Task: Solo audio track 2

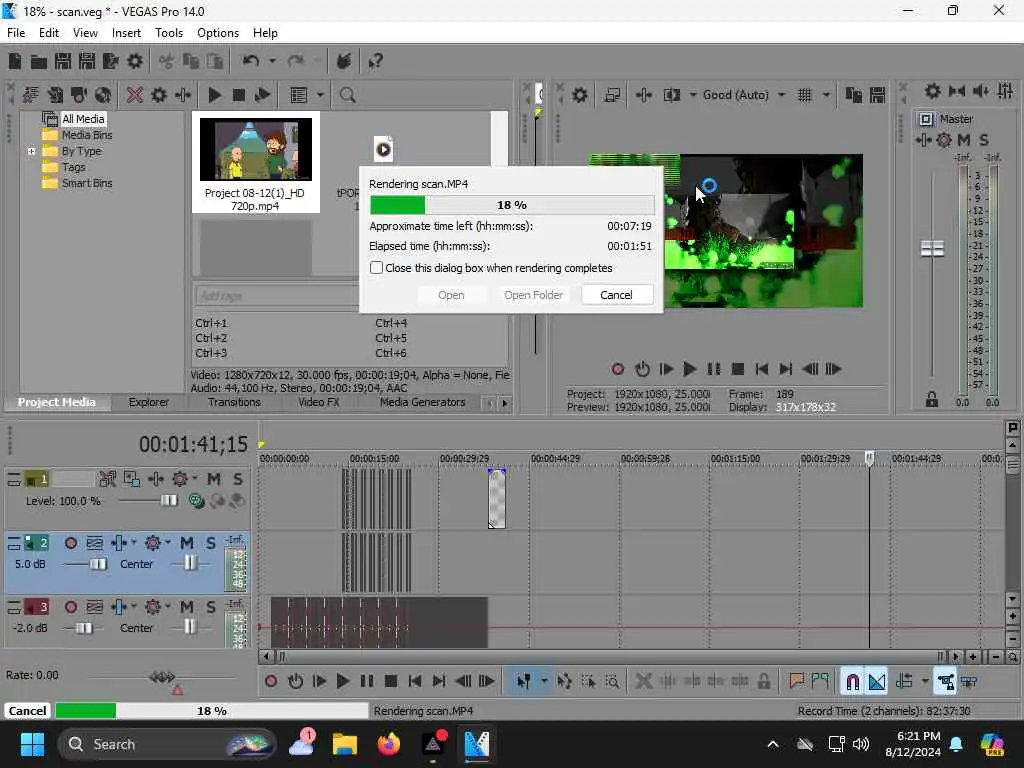Action: 210,543
